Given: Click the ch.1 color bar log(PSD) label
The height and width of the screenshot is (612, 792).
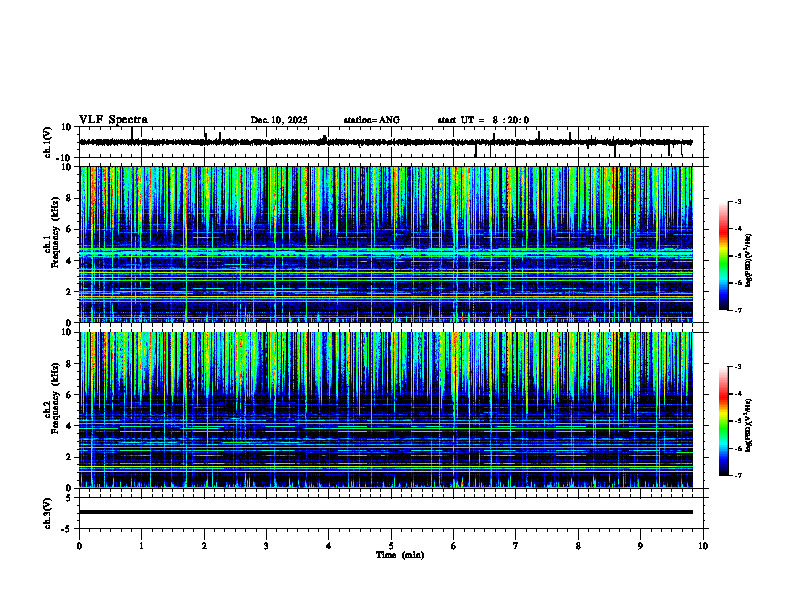Looking at the screenshot, I should (x=749, y=260).
